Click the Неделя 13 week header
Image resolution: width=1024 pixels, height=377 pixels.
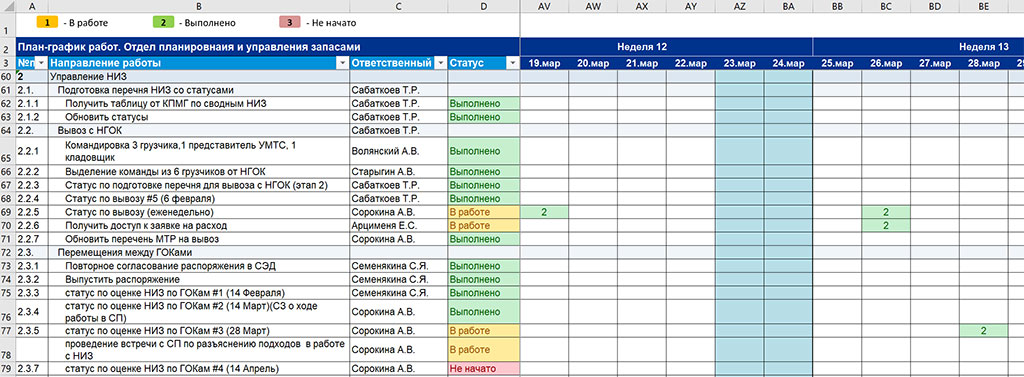tap(918, 47)
